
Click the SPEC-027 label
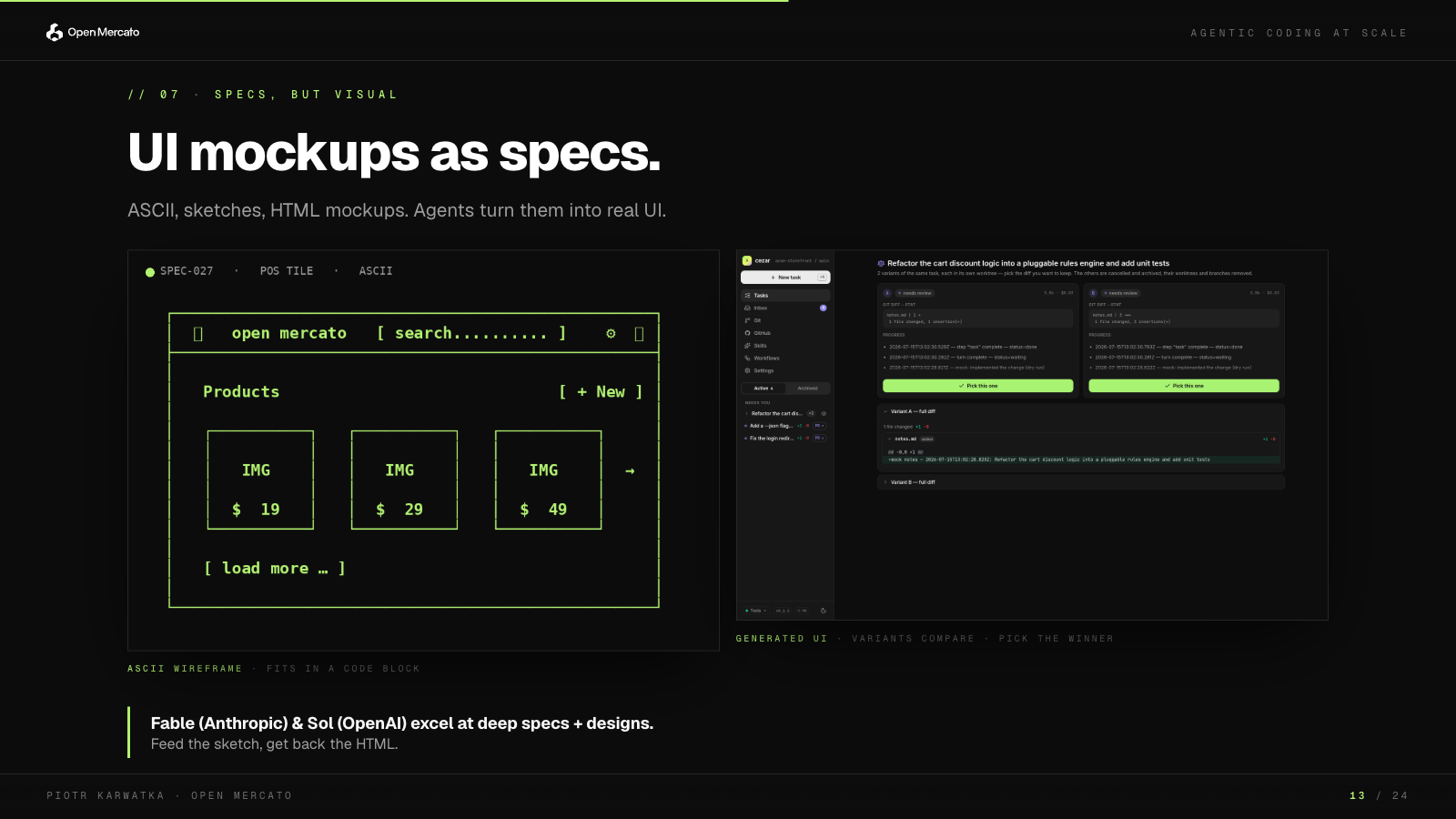pyautogui.click(x=187, y=271)
